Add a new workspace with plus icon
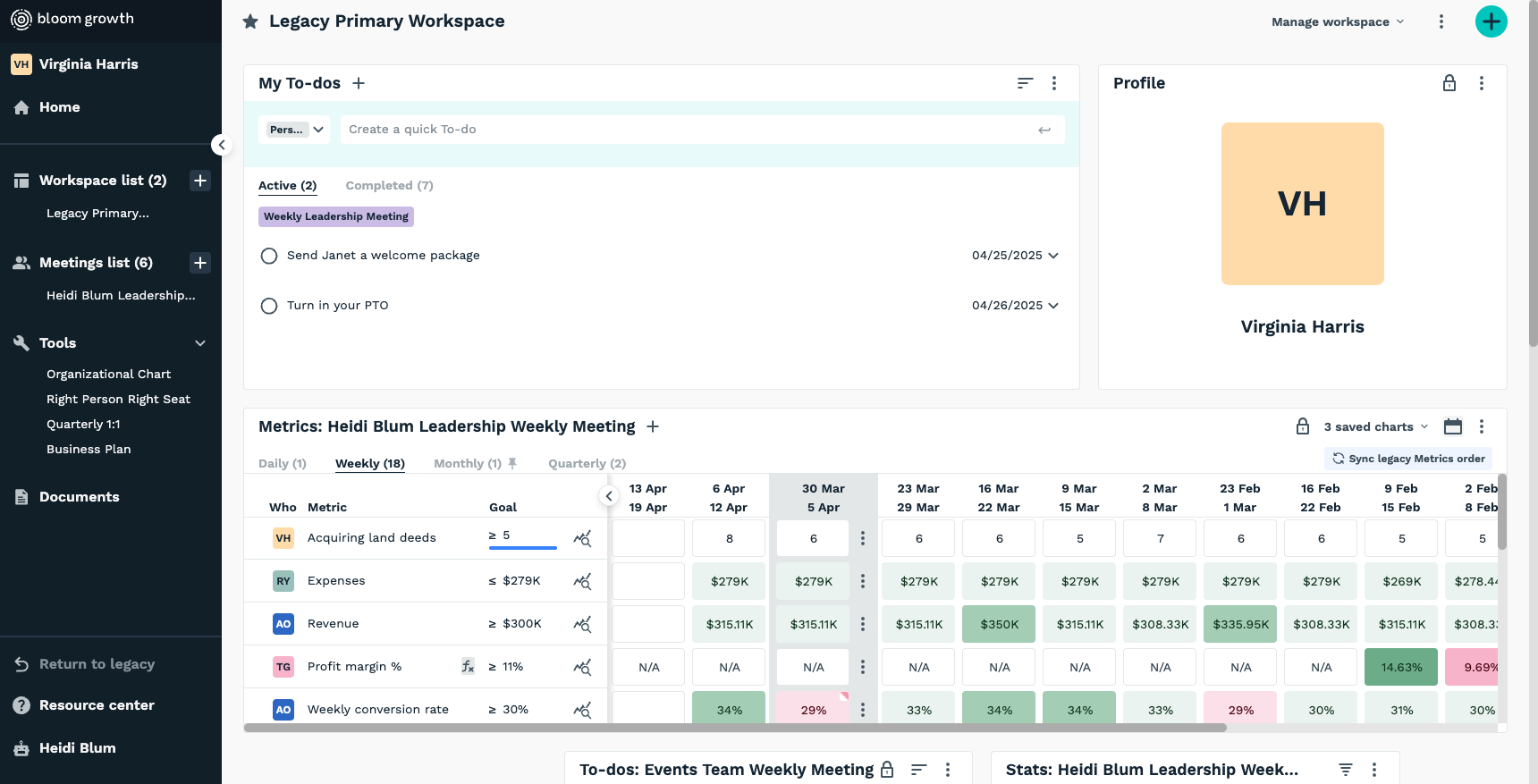 [x=200, y=181]
